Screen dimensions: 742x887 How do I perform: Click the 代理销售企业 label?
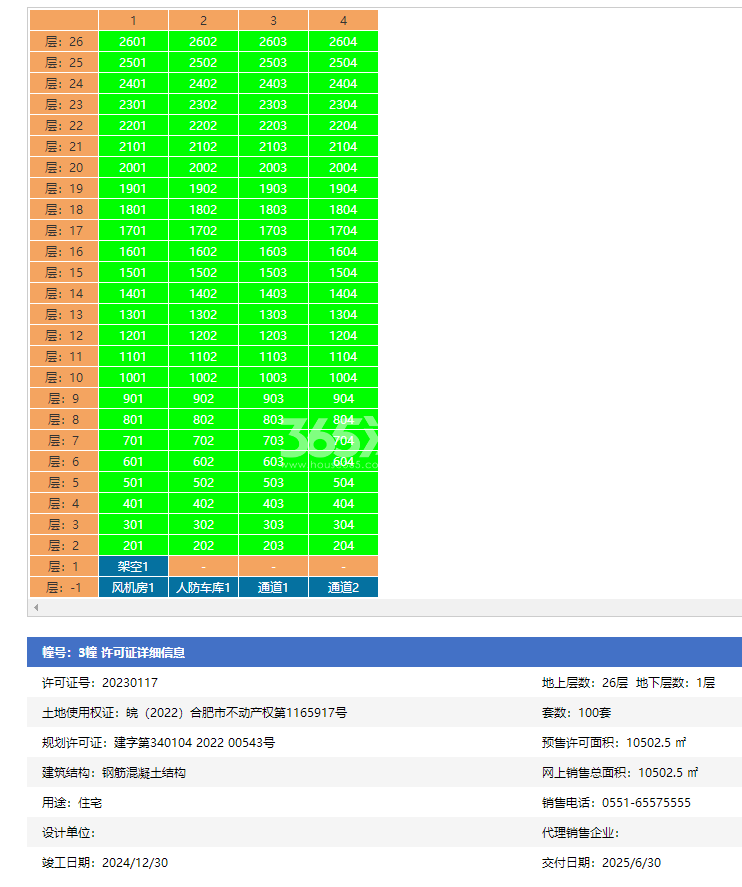(580, 833)
